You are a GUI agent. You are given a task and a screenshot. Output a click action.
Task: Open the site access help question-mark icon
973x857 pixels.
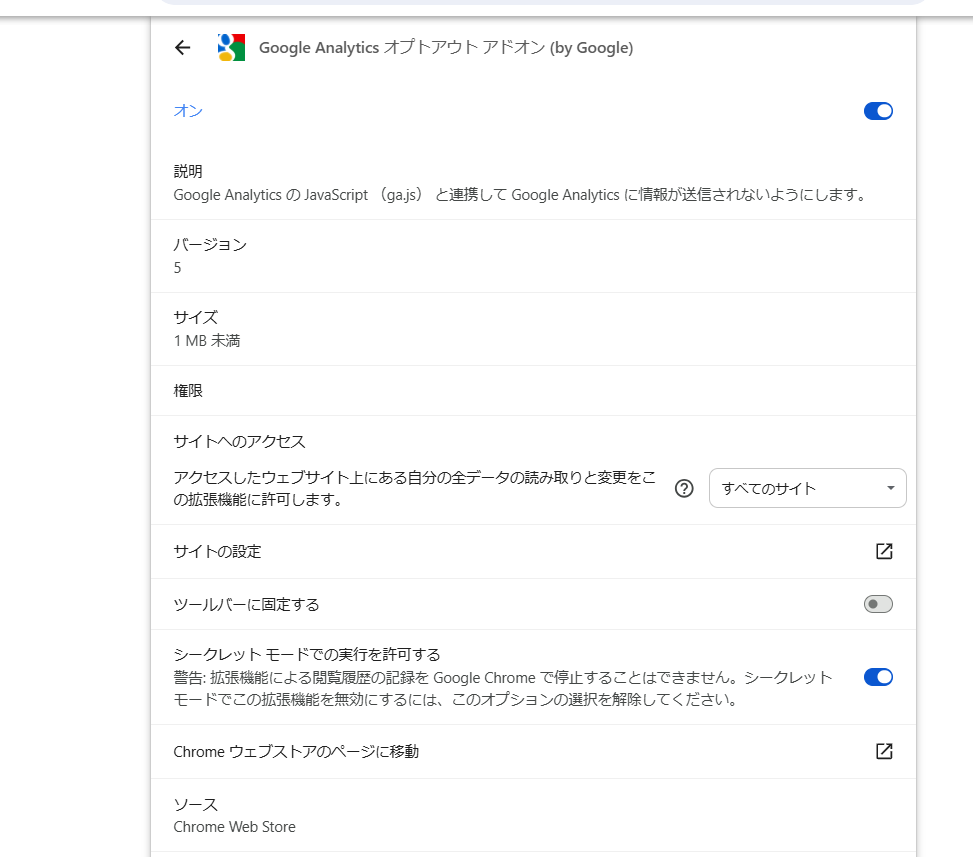pos(684,488)
